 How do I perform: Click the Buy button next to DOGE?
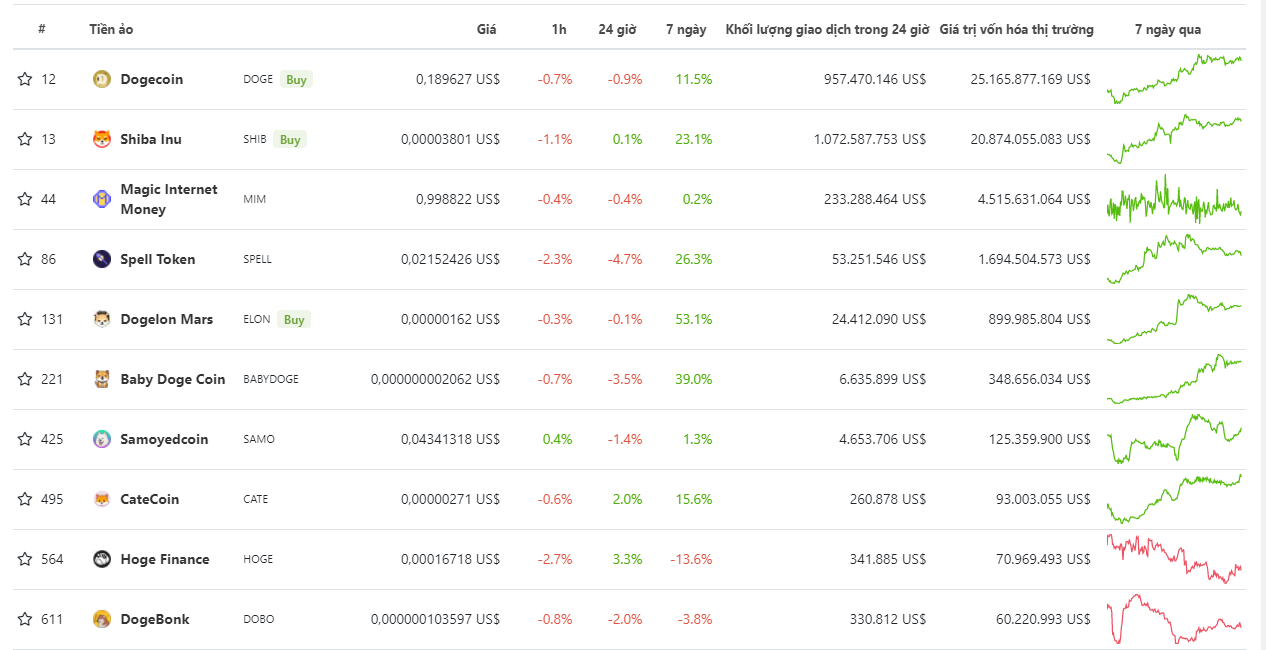[296, 79]
